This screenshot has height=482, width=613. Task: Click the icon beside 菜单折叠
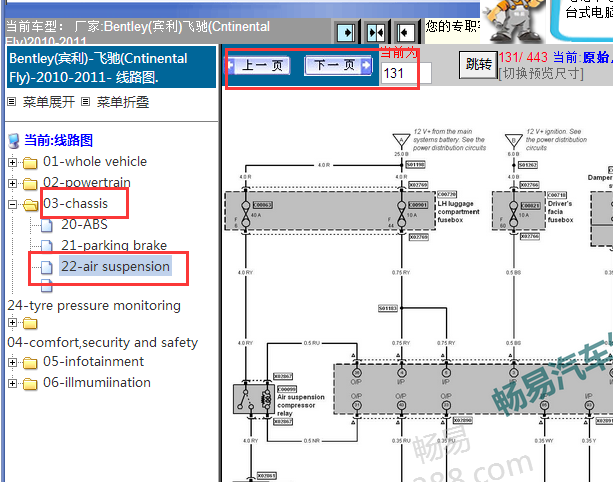pyautogui.click(x=86, y=102)
